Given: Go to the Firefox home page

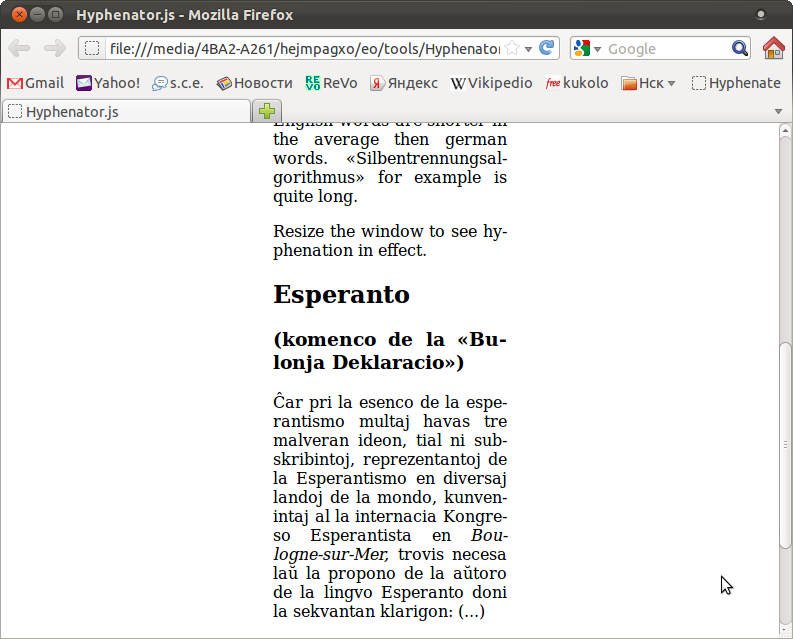Looking at the screenshot, I should tap(773, 48).
